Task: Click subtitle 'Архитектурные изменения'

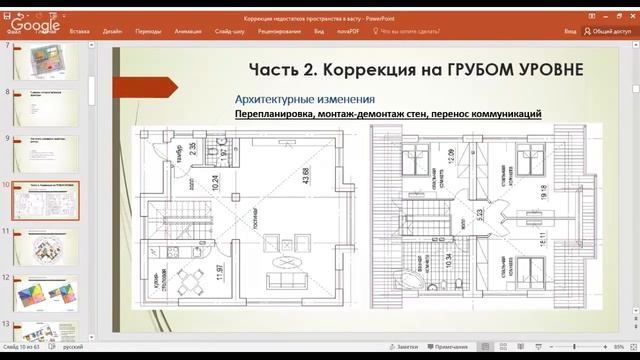Action: 304,99
